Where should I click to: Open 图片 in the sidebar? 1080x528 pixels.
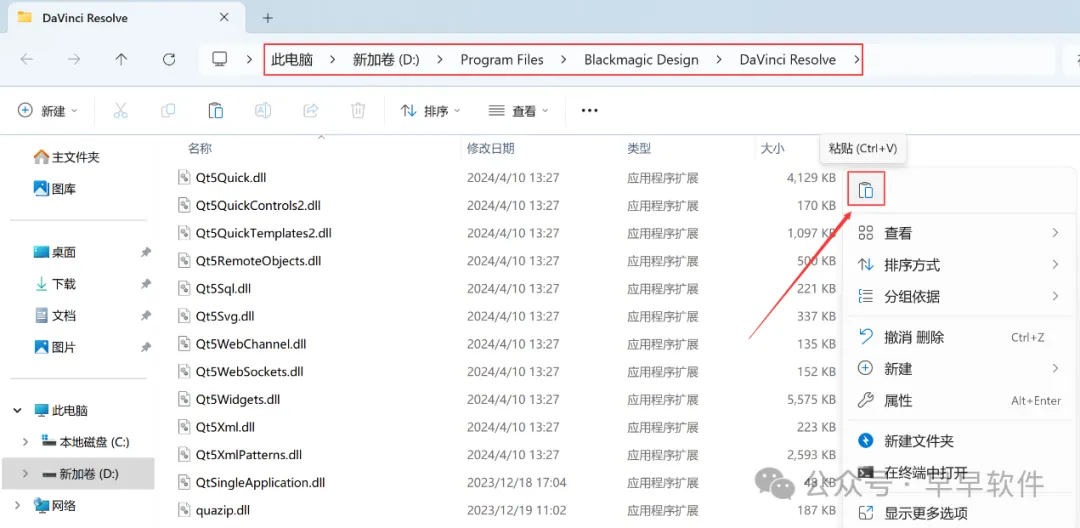(54, 348)
